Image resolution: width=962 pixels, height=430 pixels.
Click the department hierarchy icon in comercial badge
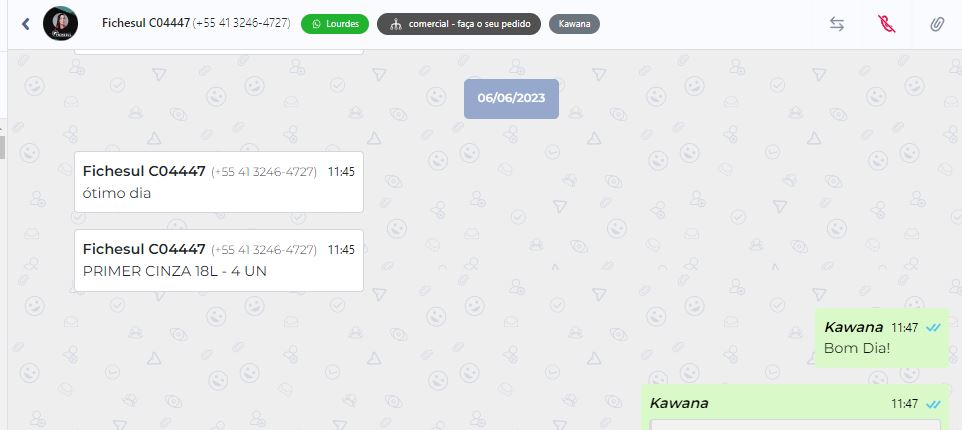pos(396,25)
